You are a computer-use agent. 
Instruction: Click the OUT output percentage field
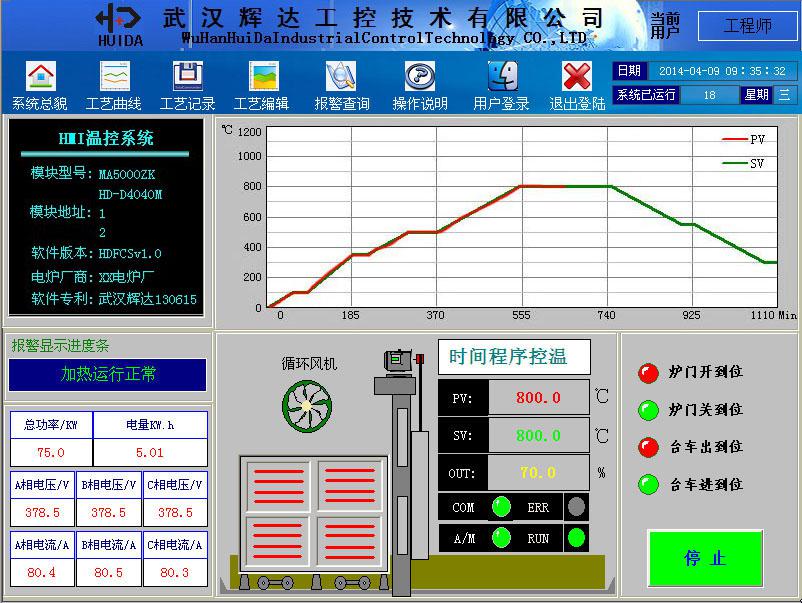tap(538, 473)
